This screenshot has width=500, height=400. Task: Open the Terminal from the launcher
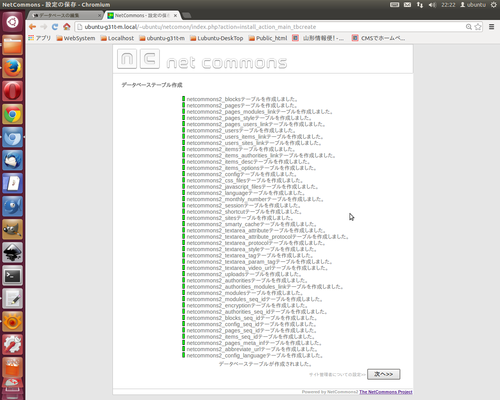tap(13, 275)
